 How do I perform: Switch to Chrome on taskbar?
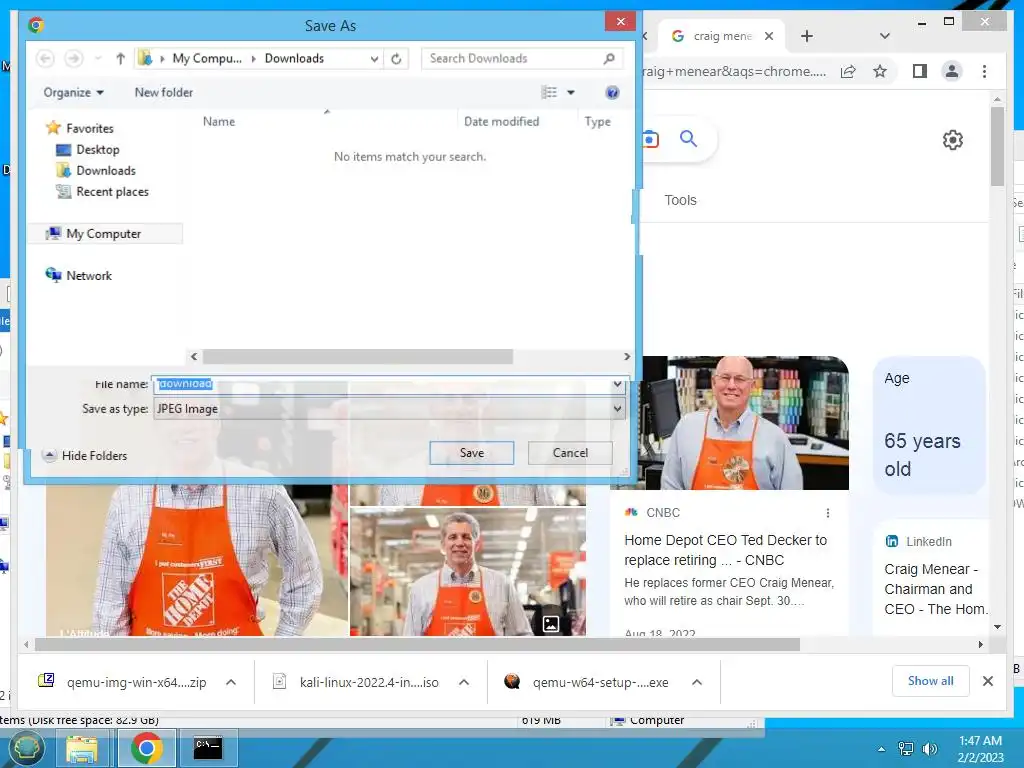pyautogui.click(x=146, y=748)
